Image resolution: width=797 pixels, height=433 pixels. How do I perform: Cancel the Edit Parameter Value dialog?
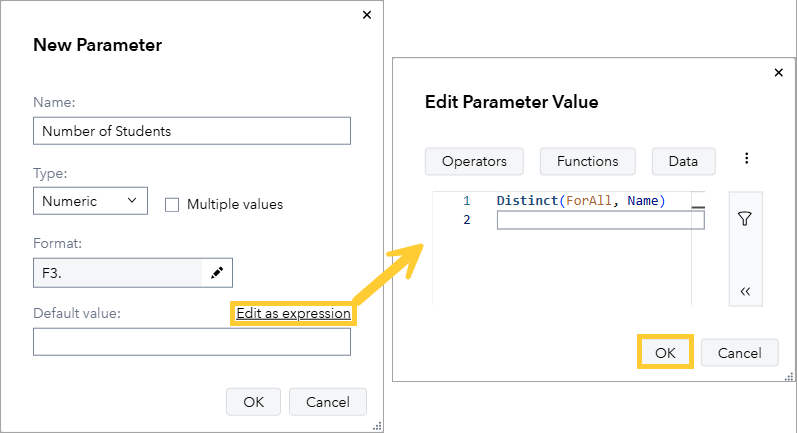[739, 352]
